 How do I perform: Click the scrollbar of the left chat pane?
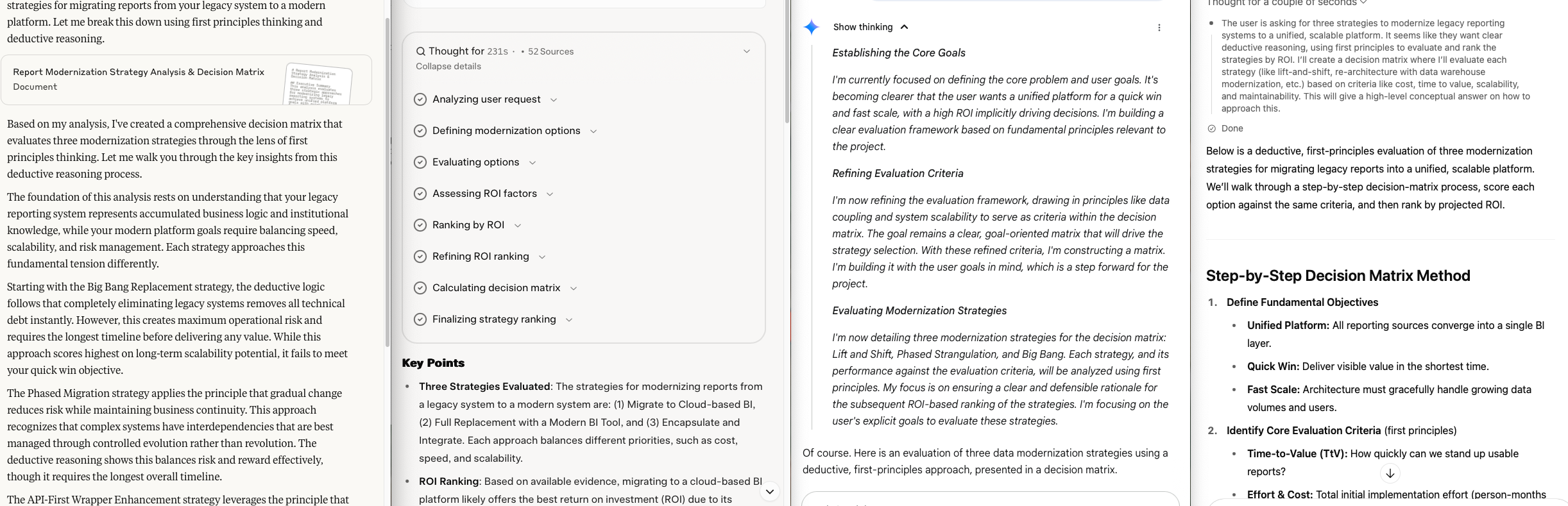click(x=387, y=183)
